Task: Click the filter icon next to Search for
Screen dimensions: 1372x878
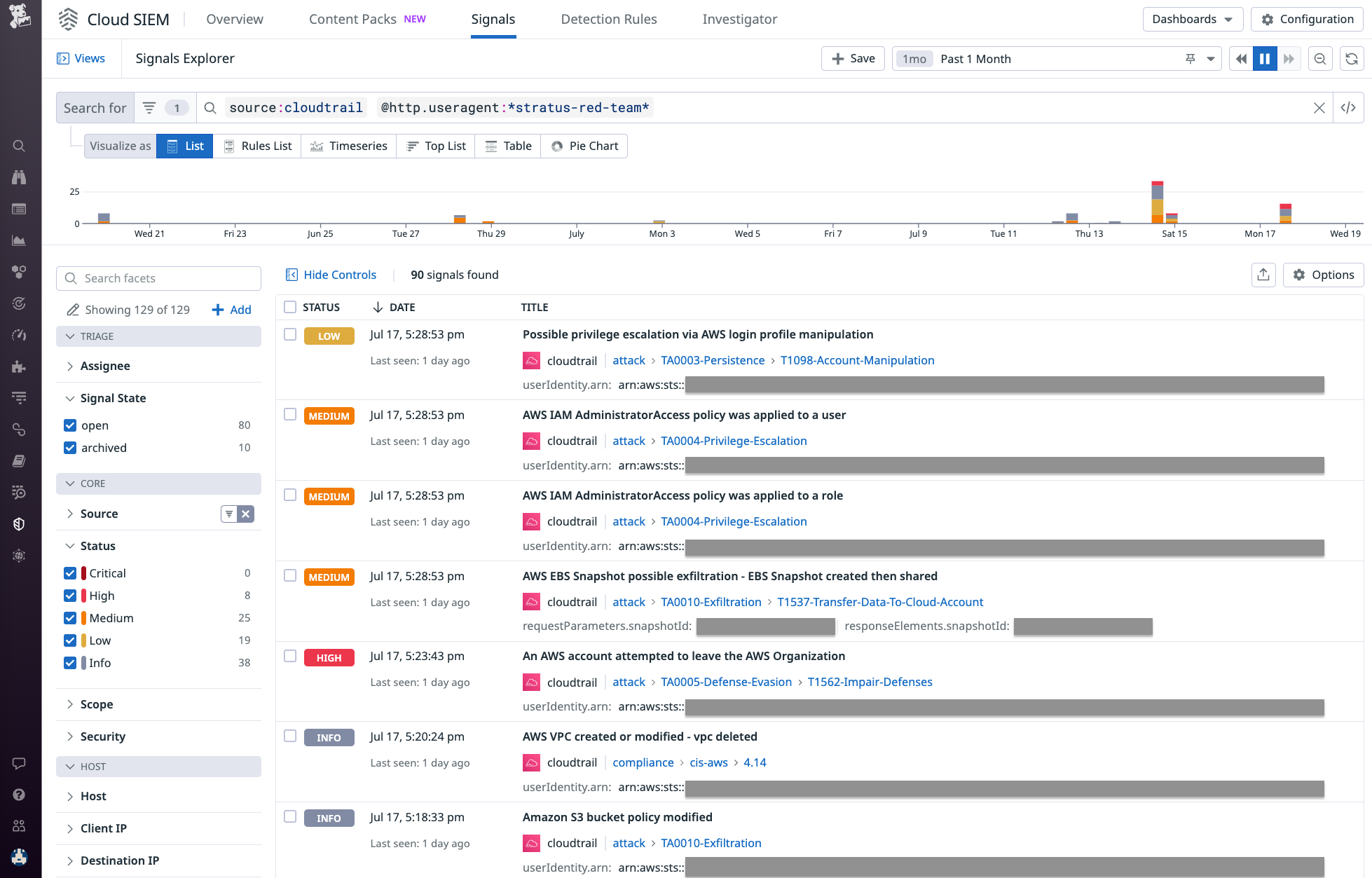Action: click(x=149, y=107)
